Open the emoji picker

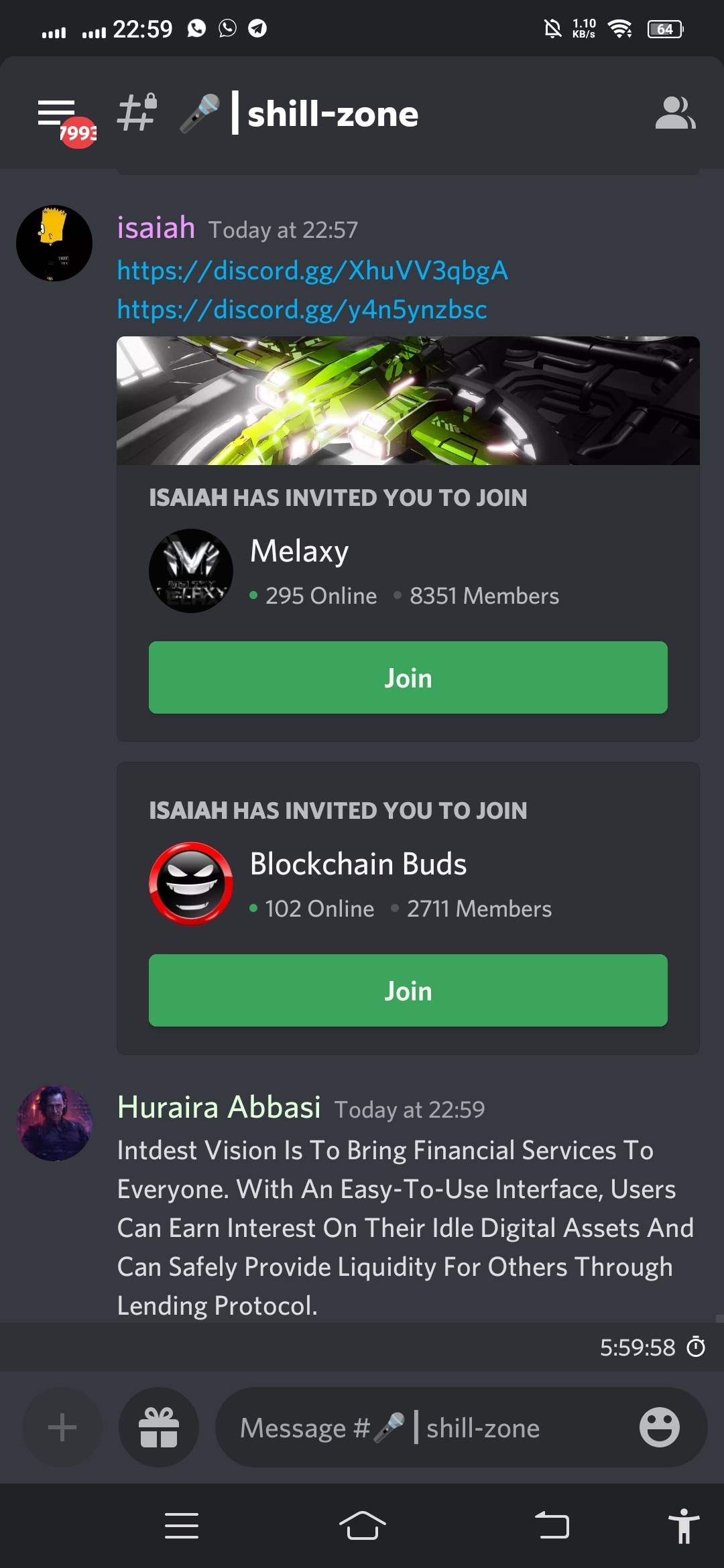[x=659, y=1427]
